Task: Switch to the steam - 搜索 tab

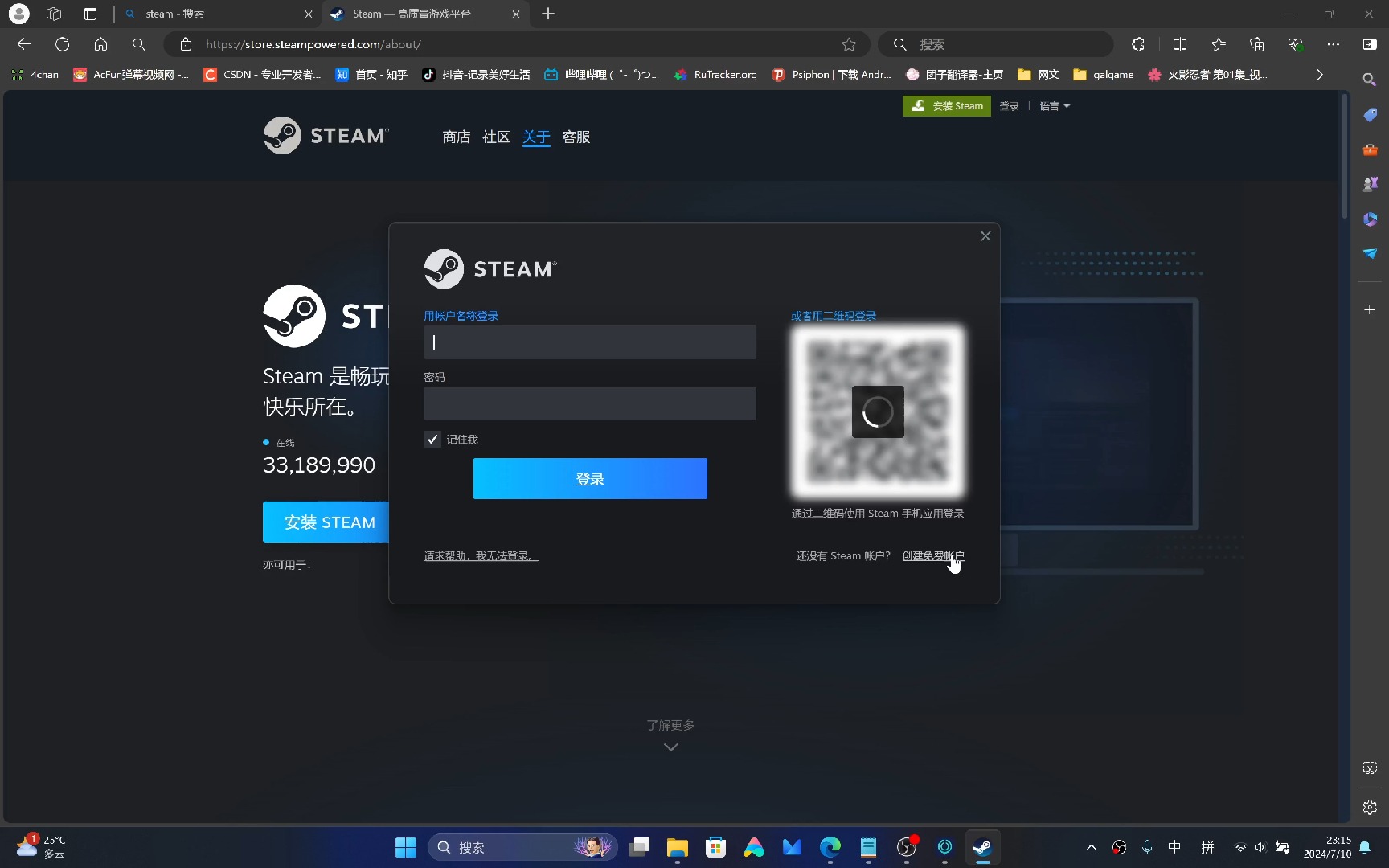Action: click(217, 14)
